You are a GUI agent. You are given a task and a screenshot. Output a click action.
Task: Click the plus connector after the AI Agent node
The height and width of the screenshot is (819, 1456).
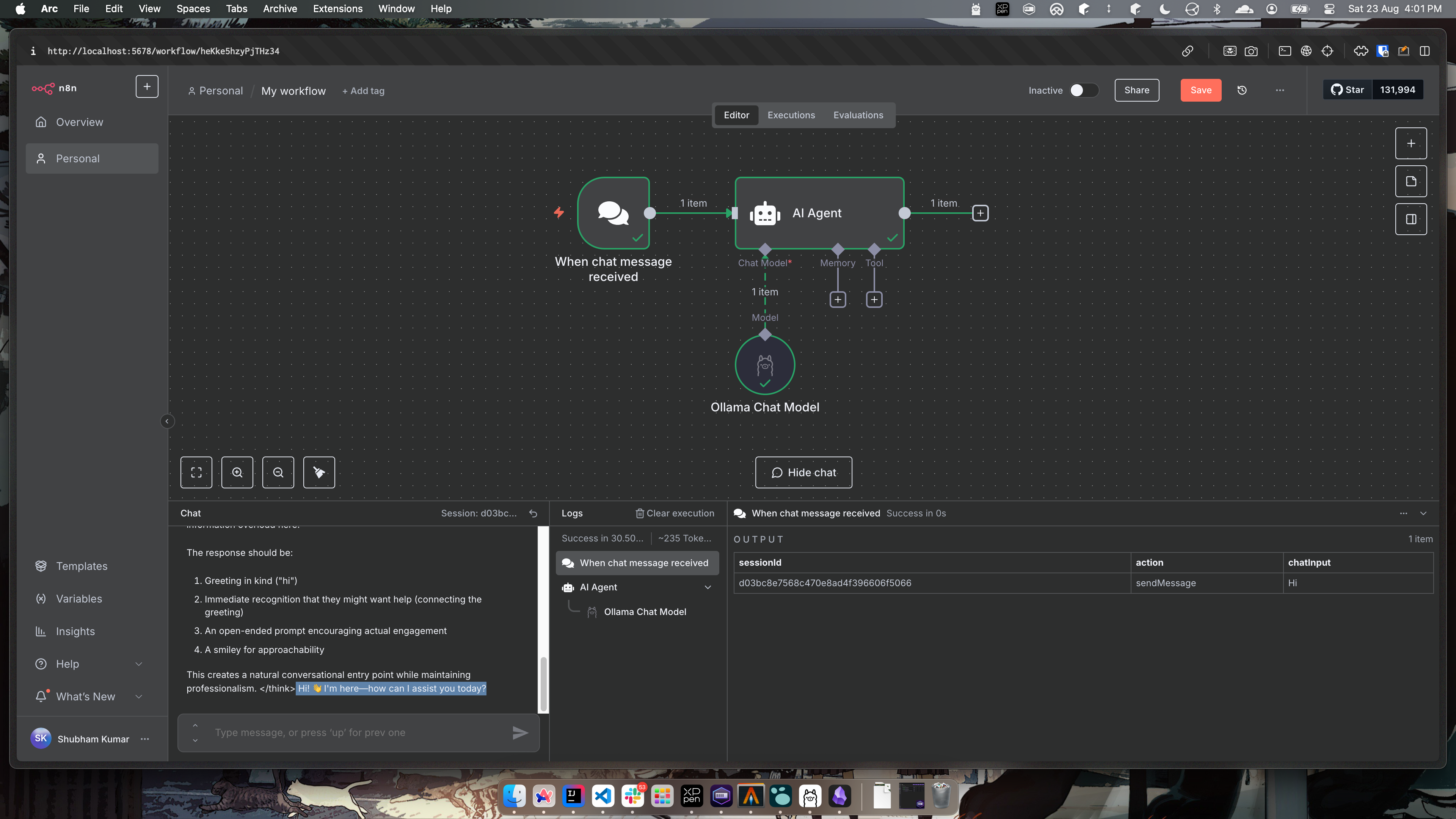(x=981, y=213)
